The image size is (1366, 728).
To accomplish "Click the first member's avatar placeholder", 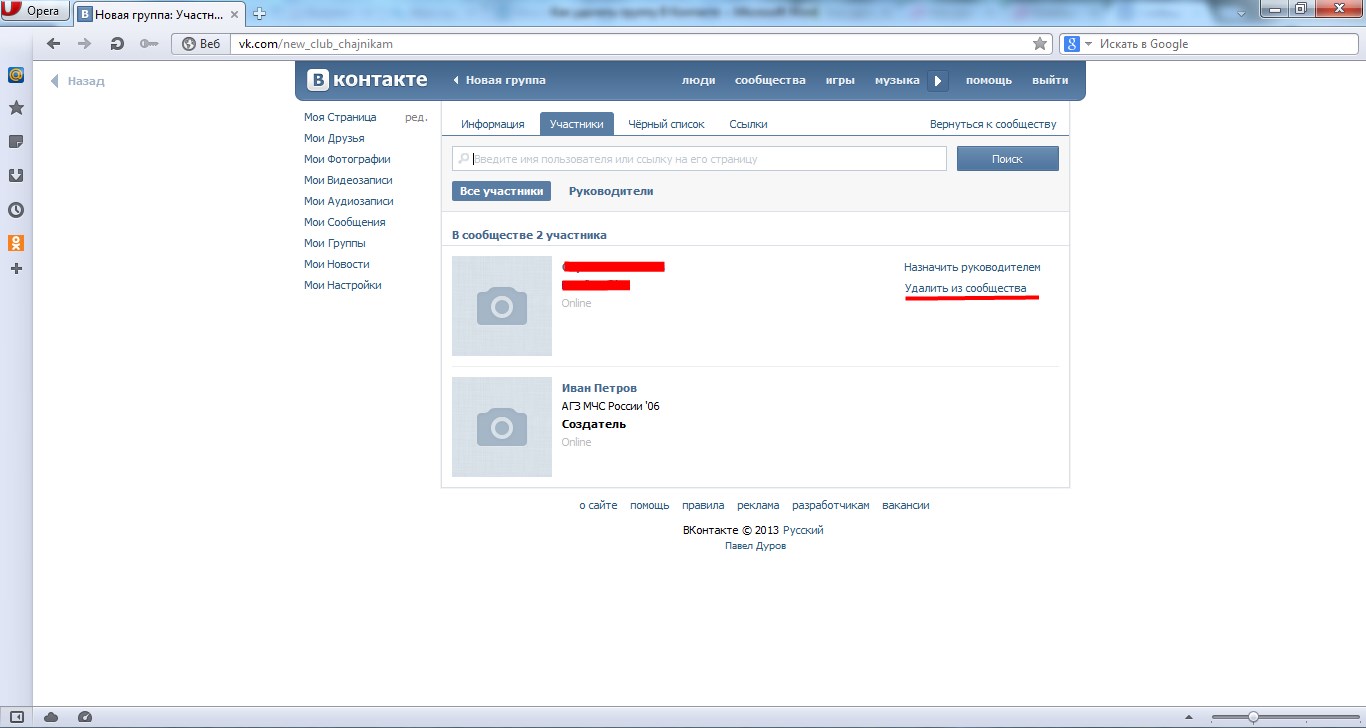I will 502,306.
